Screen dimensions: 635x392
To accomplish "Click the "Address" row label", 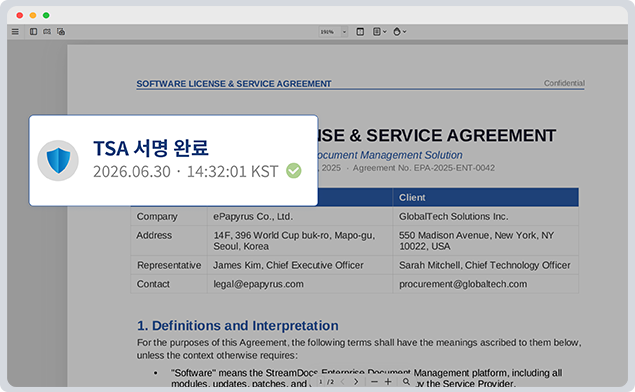I will point(154,235).
